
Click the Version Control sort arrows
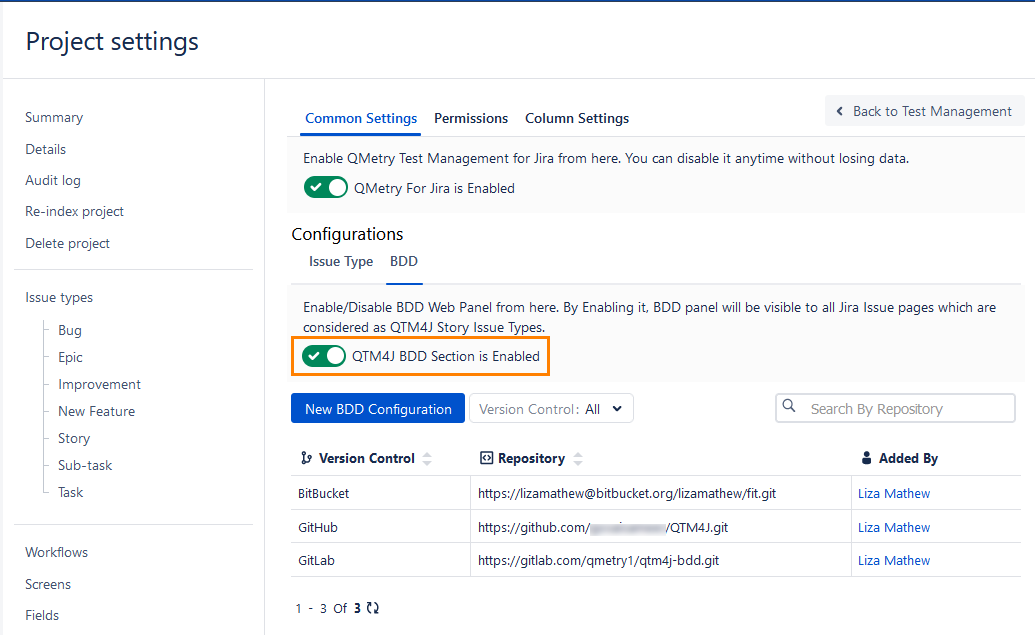point(427,459)
